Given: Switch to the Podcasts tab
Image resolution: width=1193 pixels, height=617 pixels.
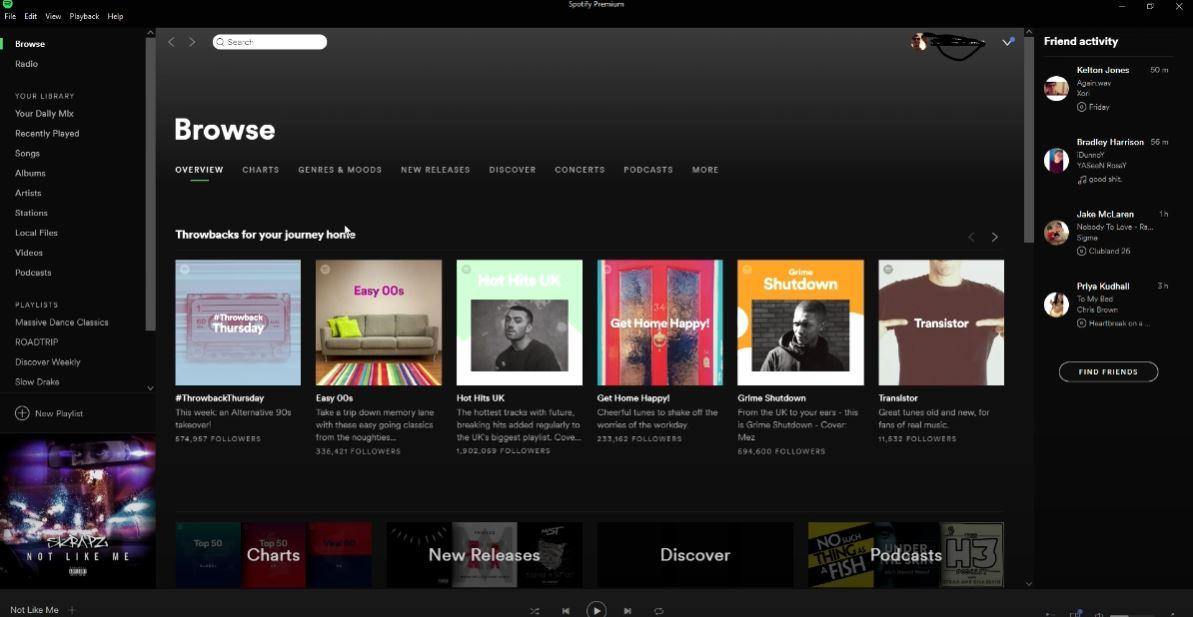Looking at the screenshot, I should click(648, 170).
